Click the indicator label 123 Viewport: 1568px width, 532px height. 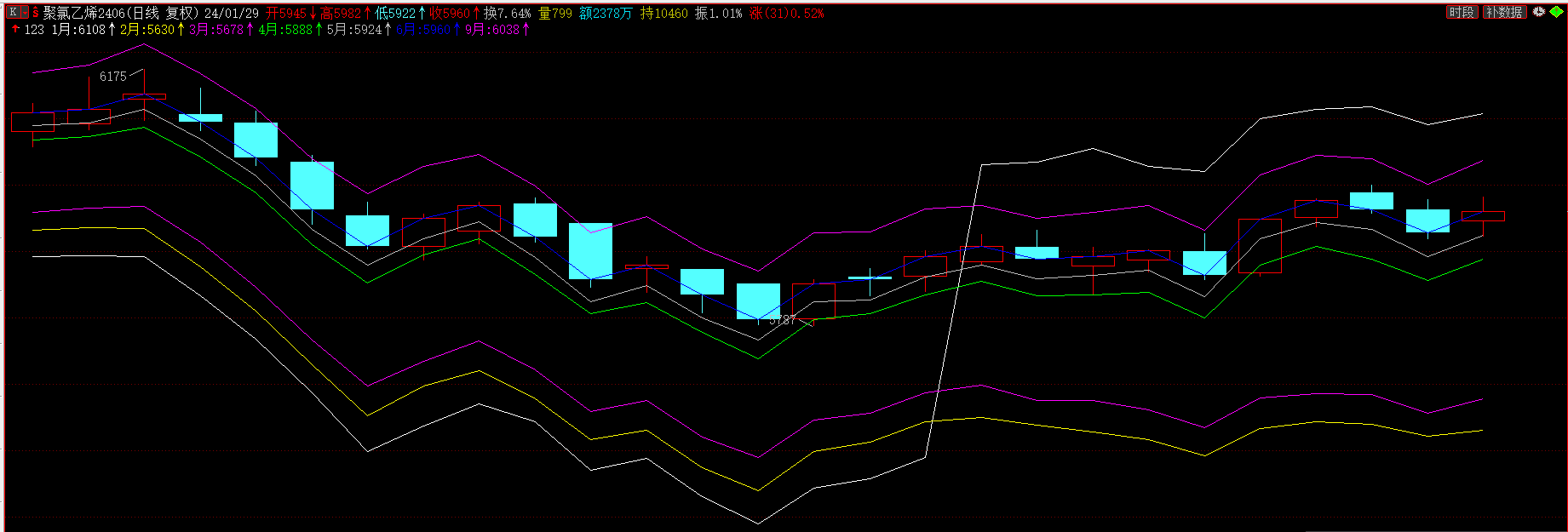(34, 29)
